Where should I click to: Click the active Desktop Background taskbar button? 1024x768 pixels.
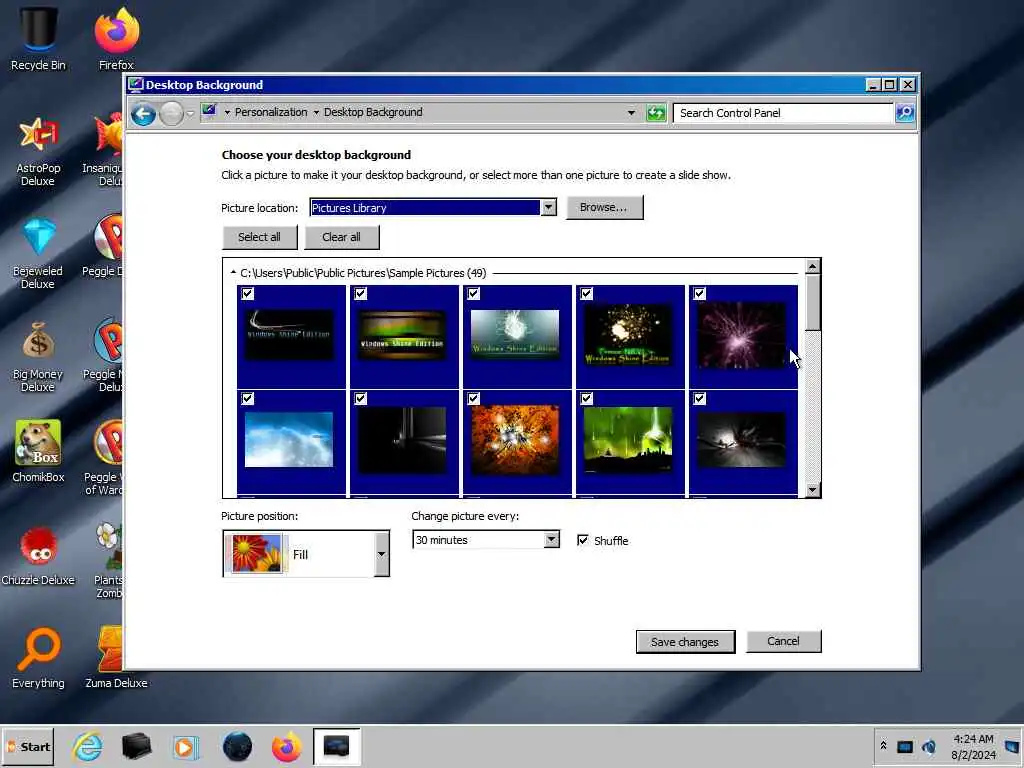coord(336,746)
